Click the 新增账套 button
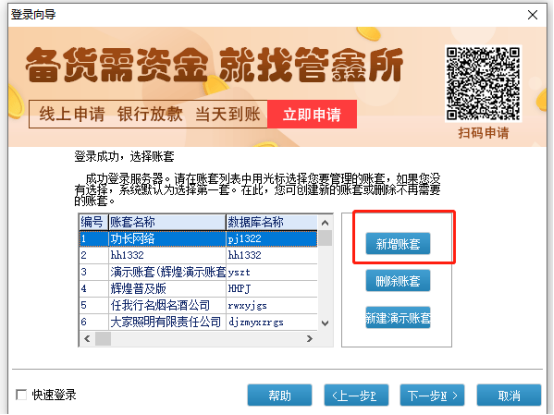 [398, 244]
